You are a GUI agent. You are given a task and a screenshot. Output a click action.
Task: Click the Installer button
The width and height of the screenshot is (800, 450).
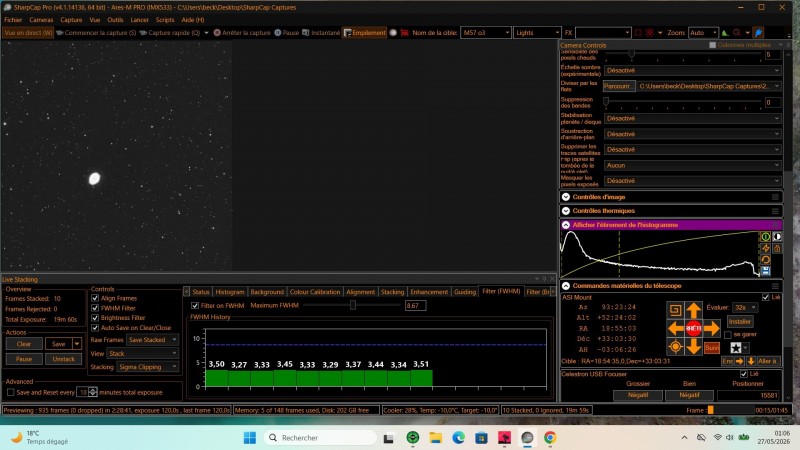pos(740,321)
